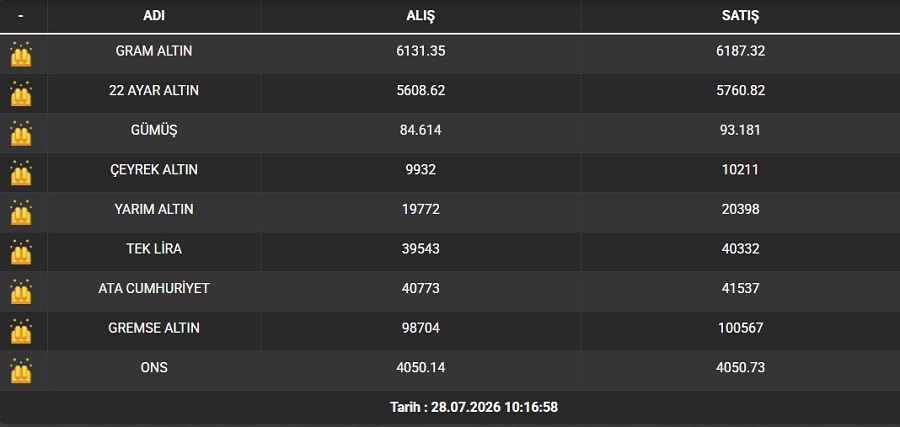The height and width of the screenshot is (427, 900).
Task: Click the GREMSE ALTIN selling price 100567
Action: pos(740,328)
